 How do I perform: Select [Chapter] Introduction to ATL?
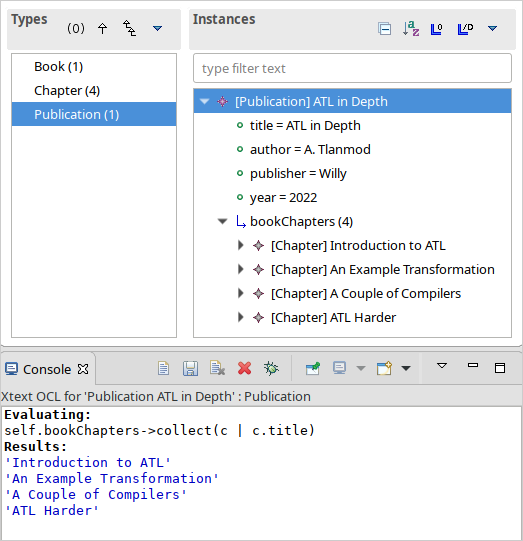(x=358, y=246)
